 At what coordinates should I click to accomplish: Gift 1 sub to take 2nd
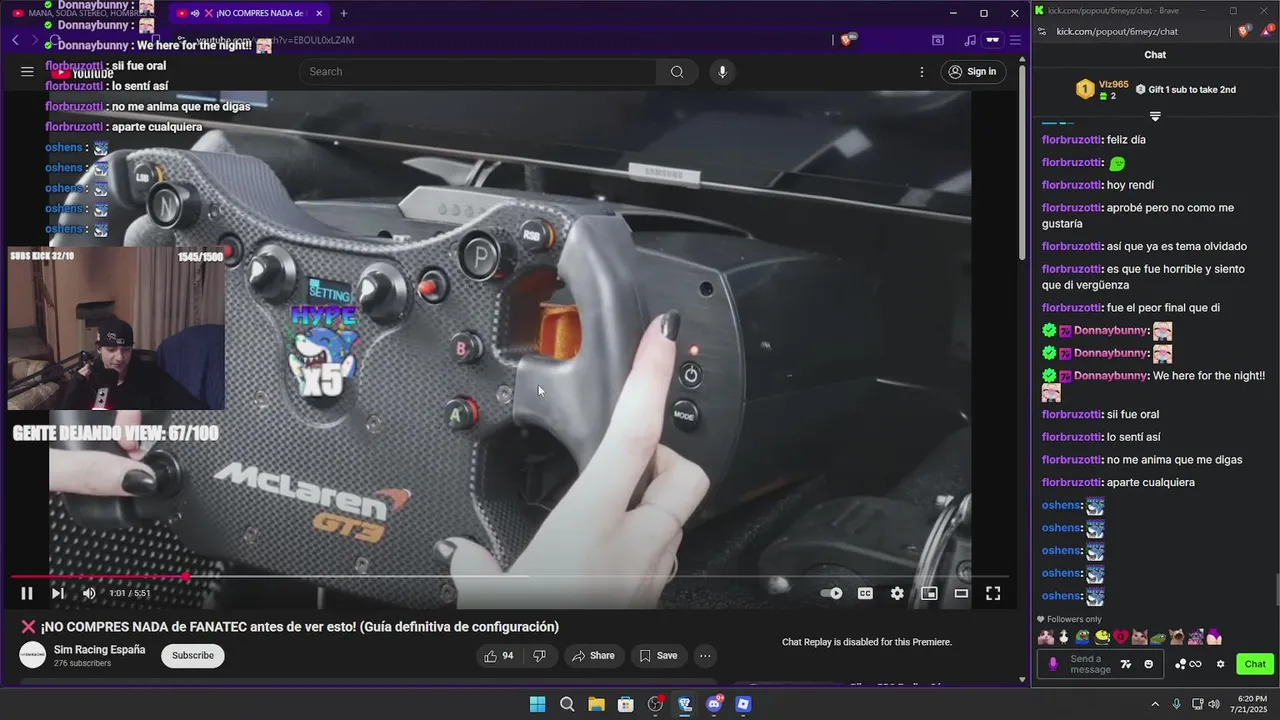(1186, 89)
